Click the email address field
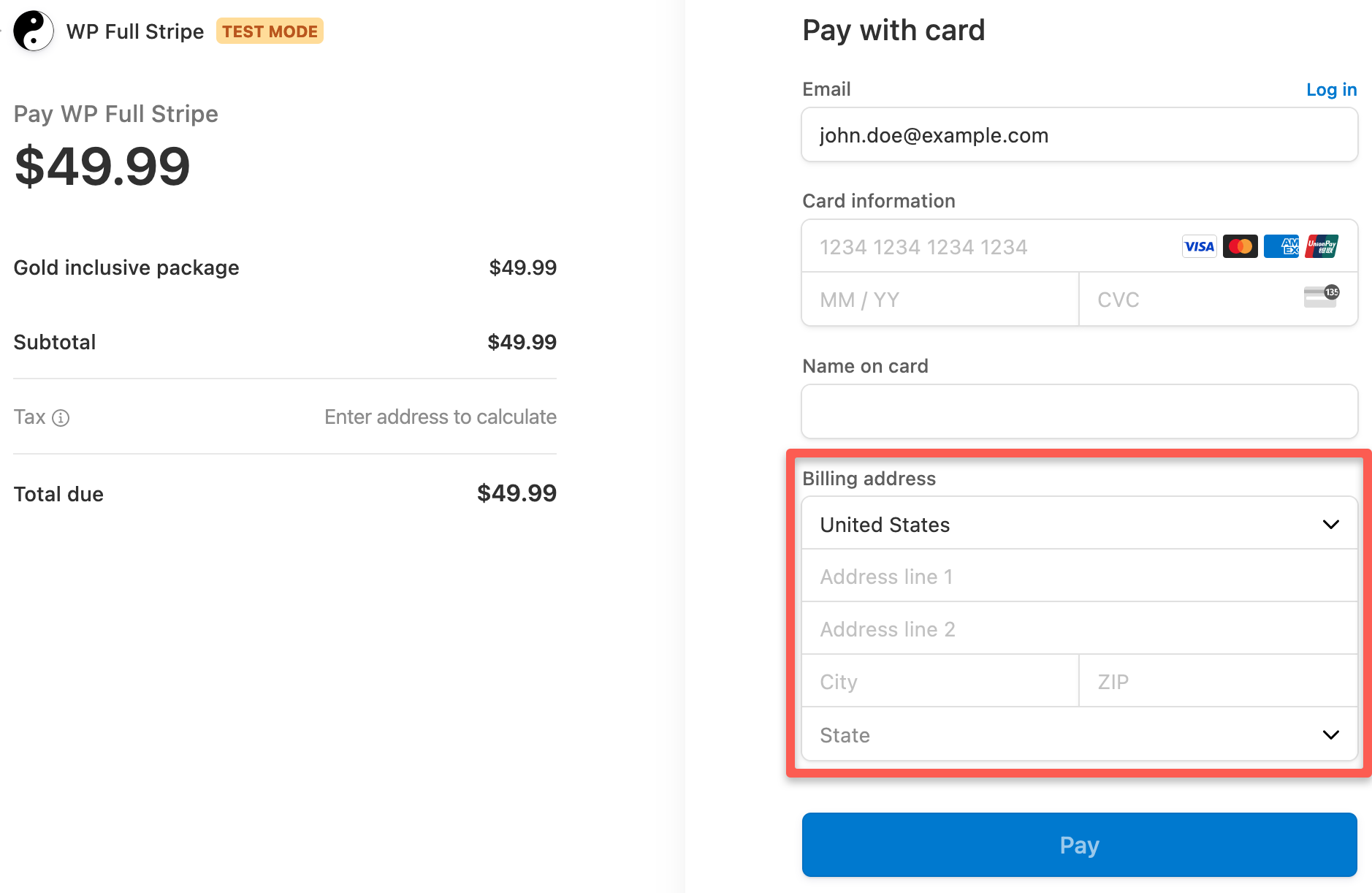This screenshot has width=1372, height=893. (1079, 134)
